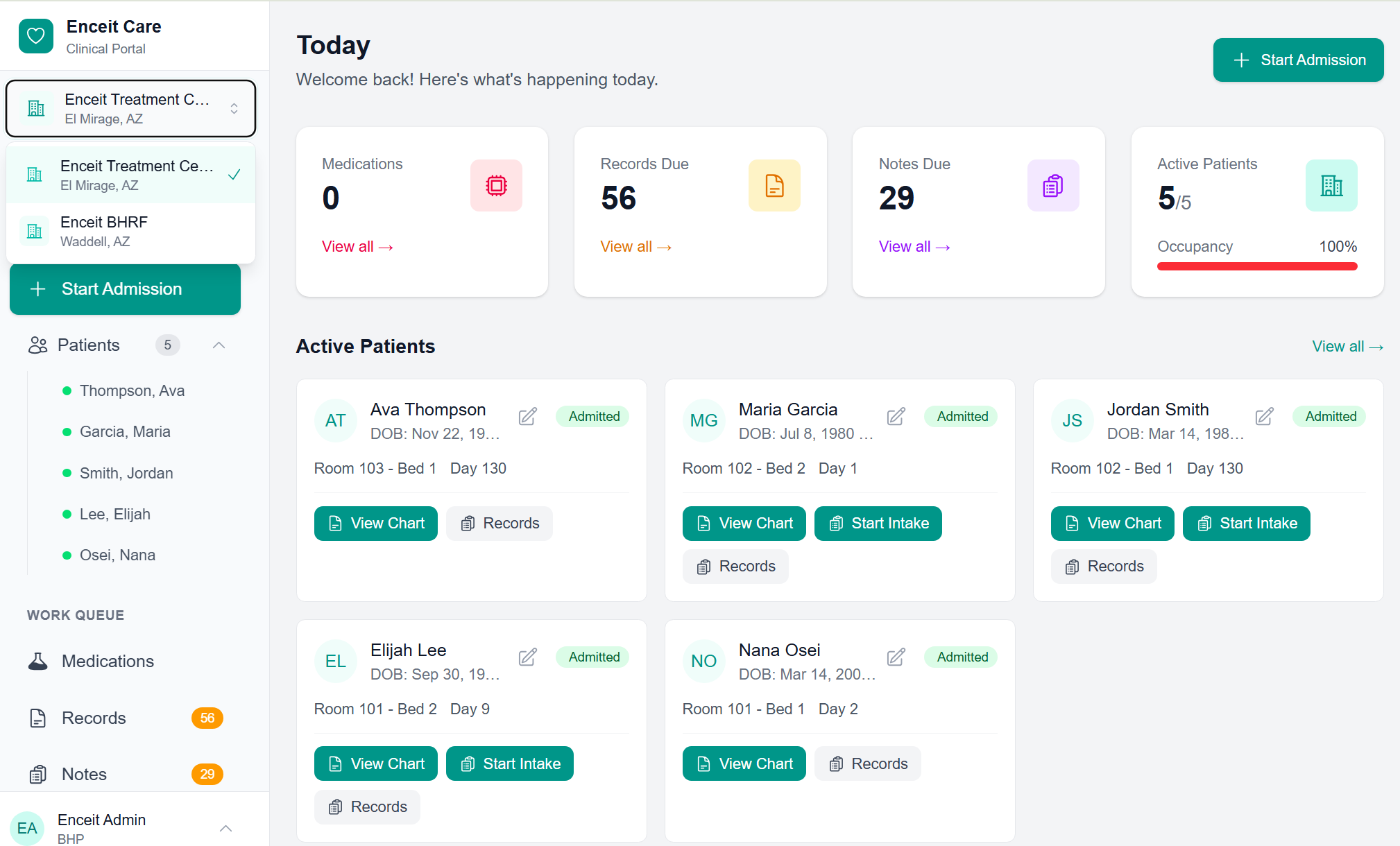Open Records for Ava Thompson
Screen dimensions: 1400x846
click(x=500, y=524)
